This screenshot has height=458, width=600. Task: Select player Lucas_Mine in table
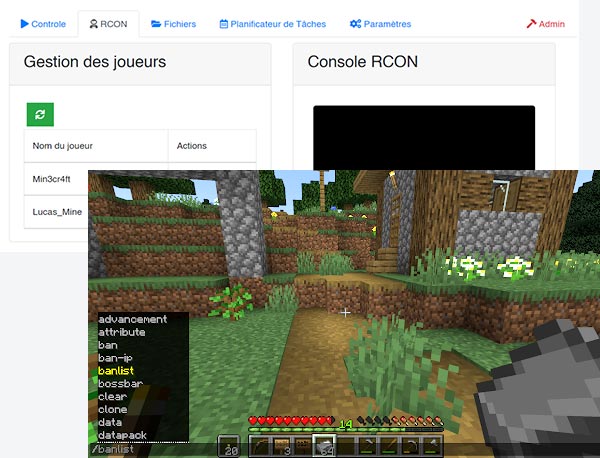[57, 212]
